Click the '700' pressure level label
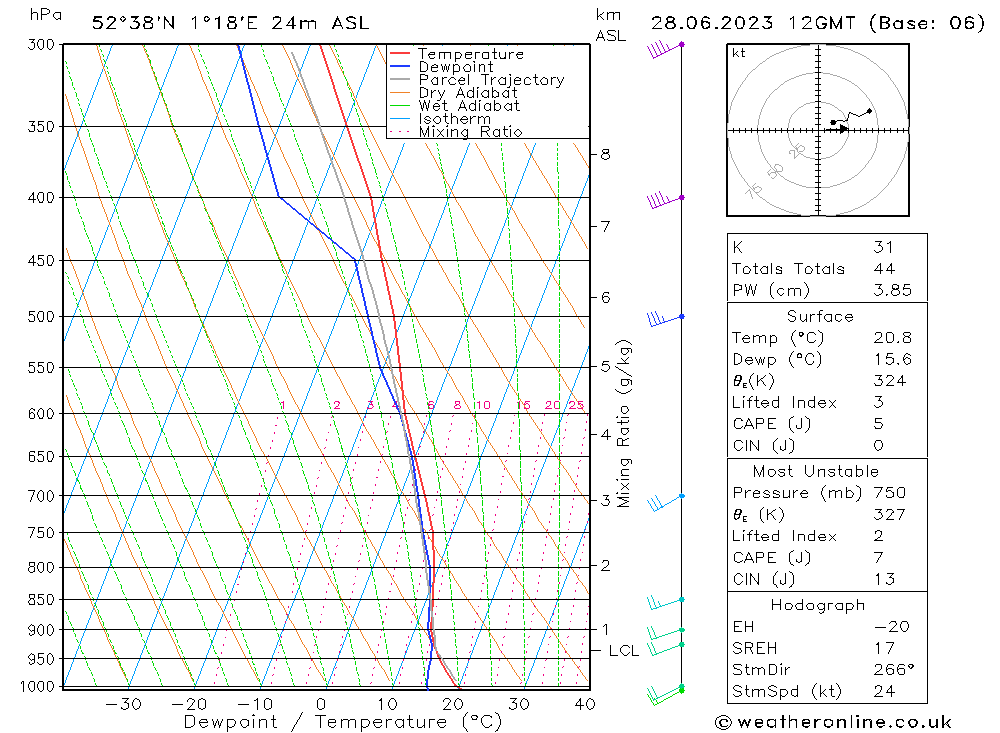Screen dimensions: 1000x733 pyautogui.click(x=41, y=496)
